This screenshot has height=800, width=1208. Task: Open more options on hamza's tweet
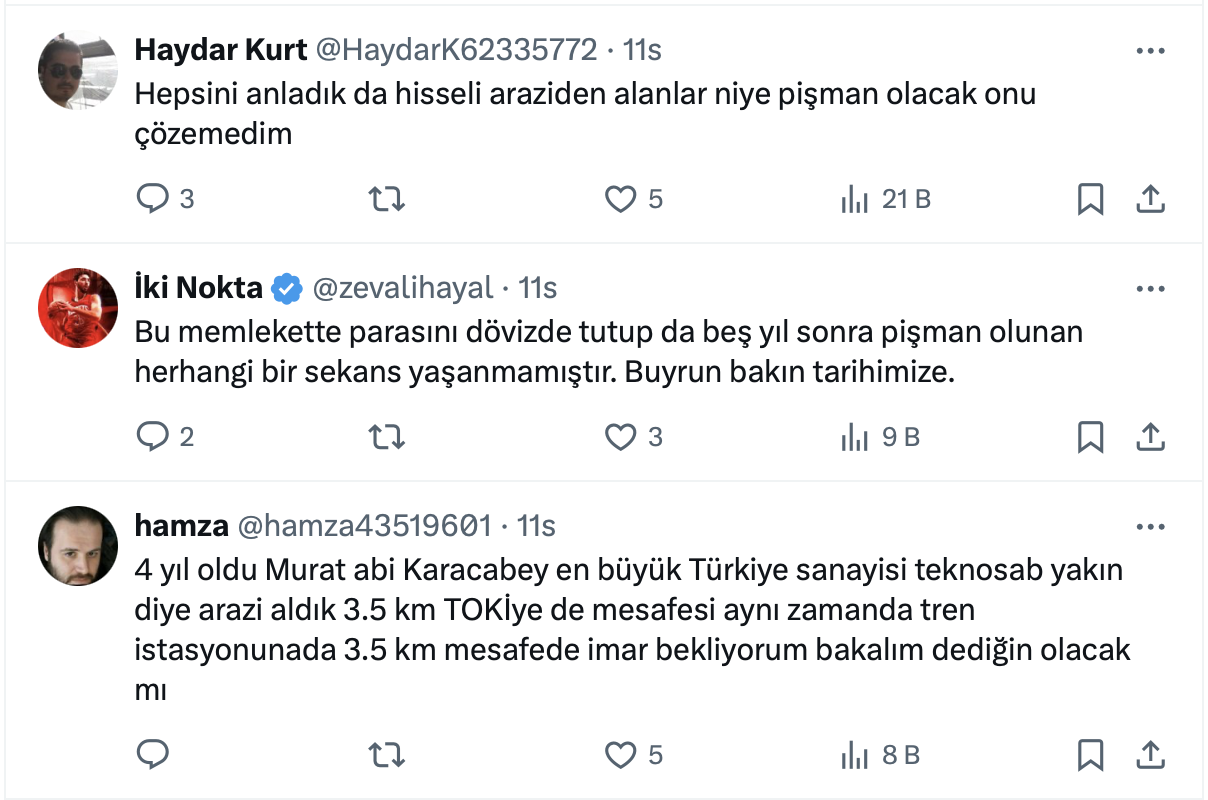pos(1151,526)
